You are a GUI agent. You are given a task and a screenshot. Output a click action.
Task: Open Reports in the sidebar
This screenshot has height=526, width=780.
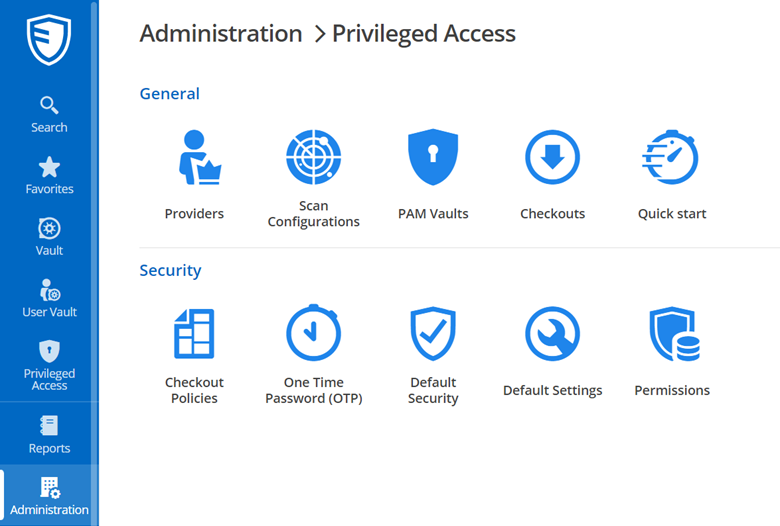49,435
